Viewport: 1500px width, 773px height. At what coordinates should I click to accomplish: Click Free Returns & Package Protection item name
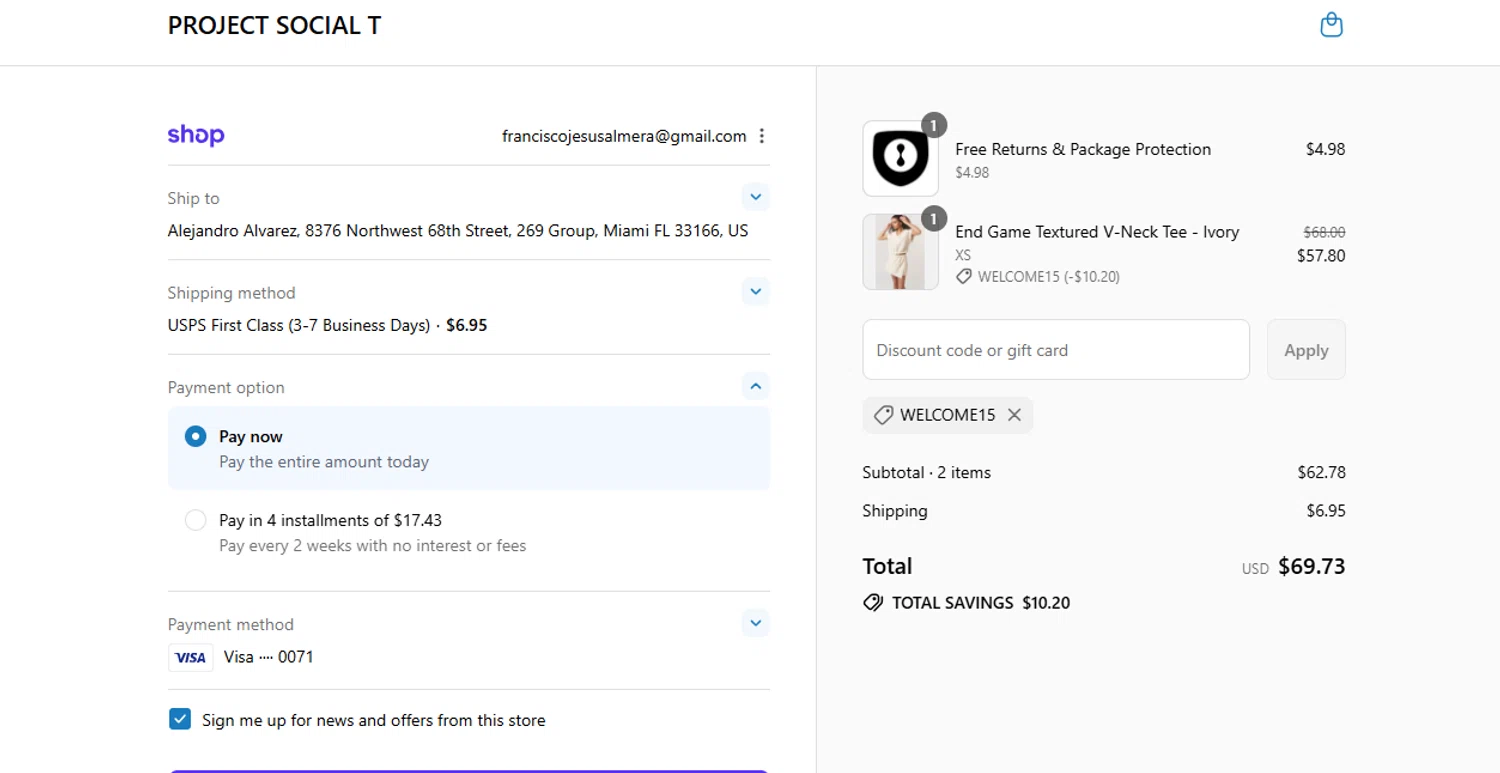click(1083, 149)
